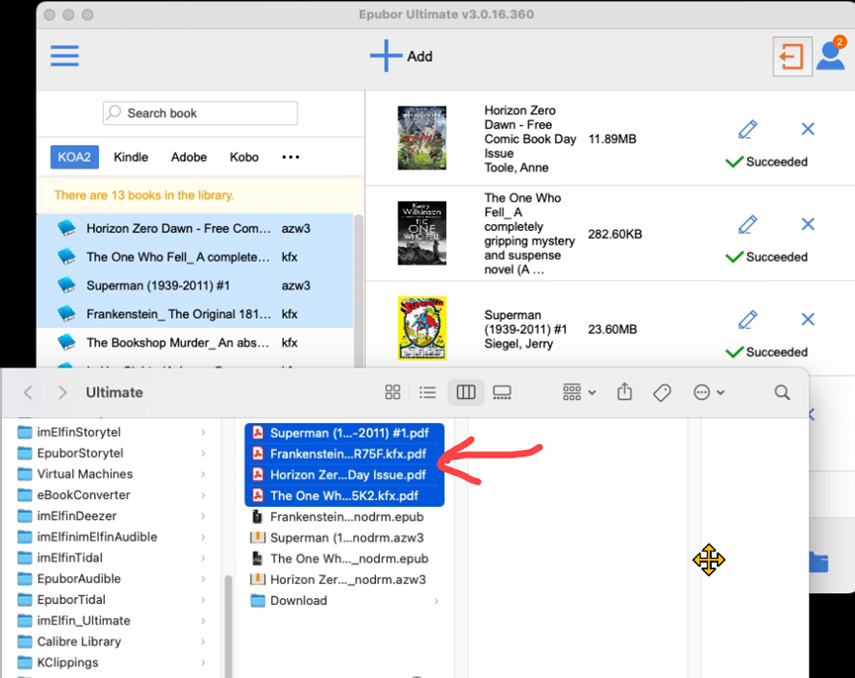
Task: Select Calibre Library folder
Action: [112, 641]
